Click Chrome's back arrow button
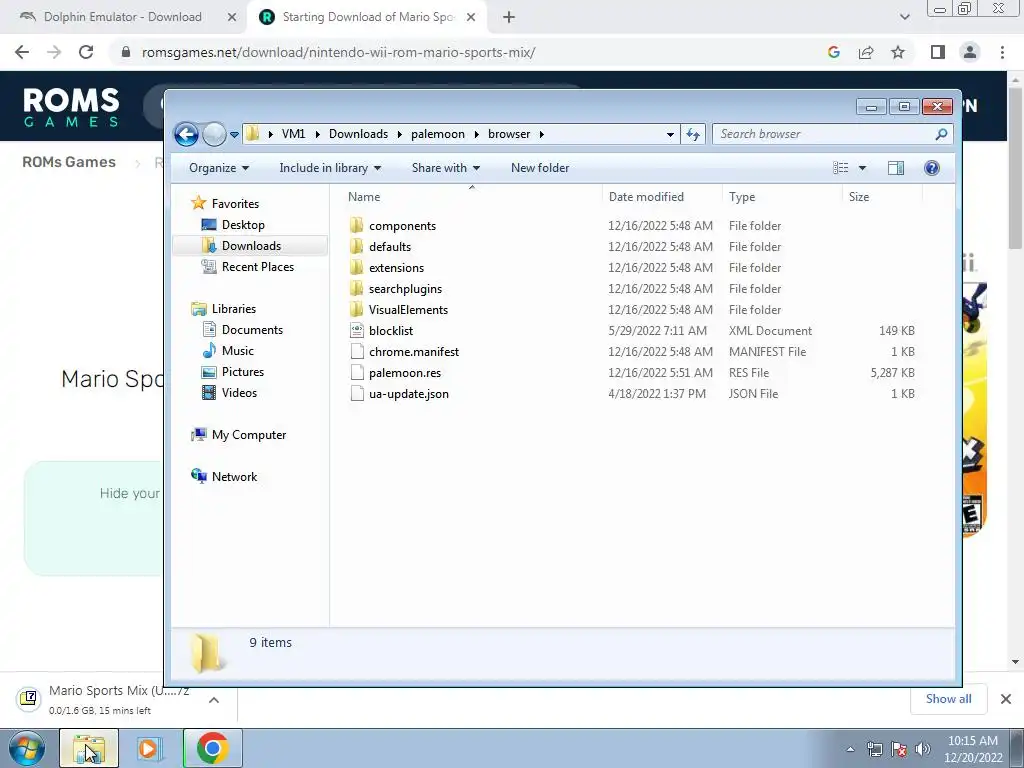This screenshot has width=1024, height=768. (22, 52)
